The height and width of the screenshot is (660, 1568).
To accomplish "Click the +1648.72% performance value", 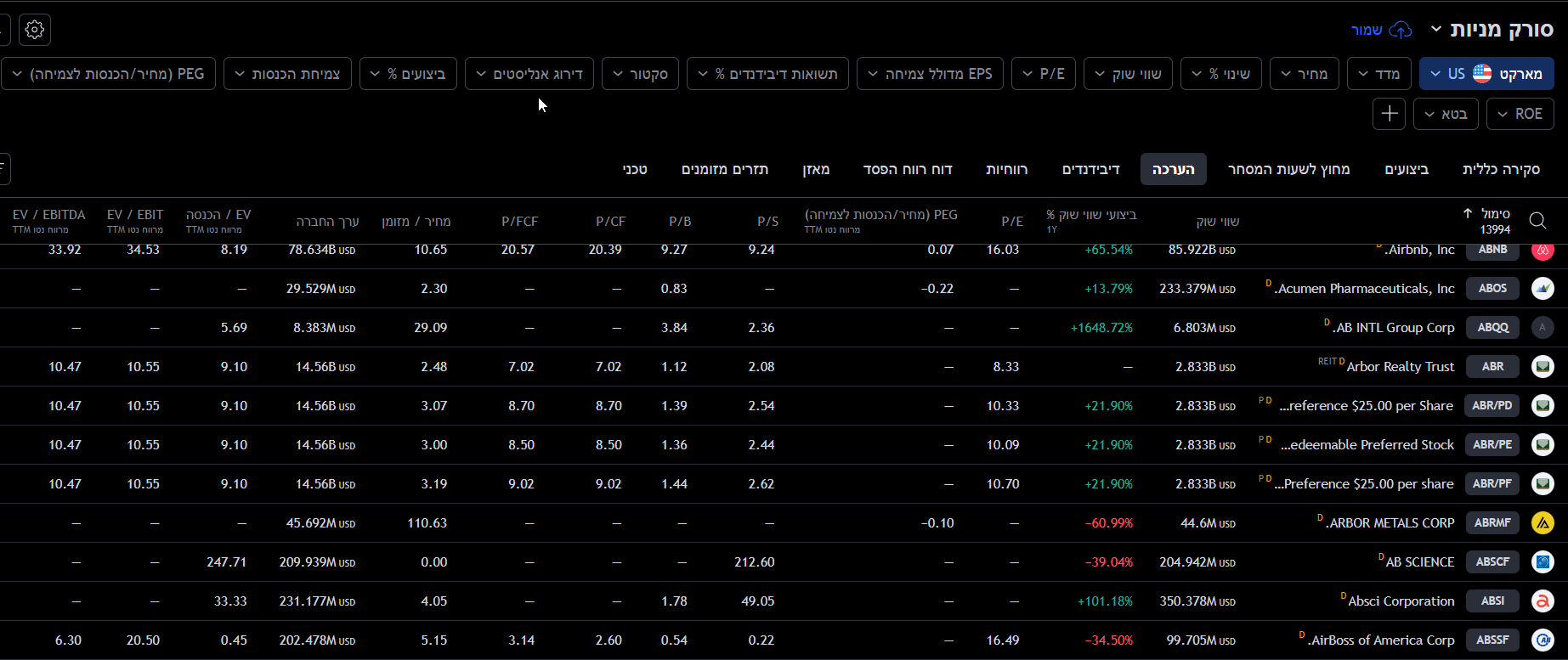I will tap(1101, 328).
